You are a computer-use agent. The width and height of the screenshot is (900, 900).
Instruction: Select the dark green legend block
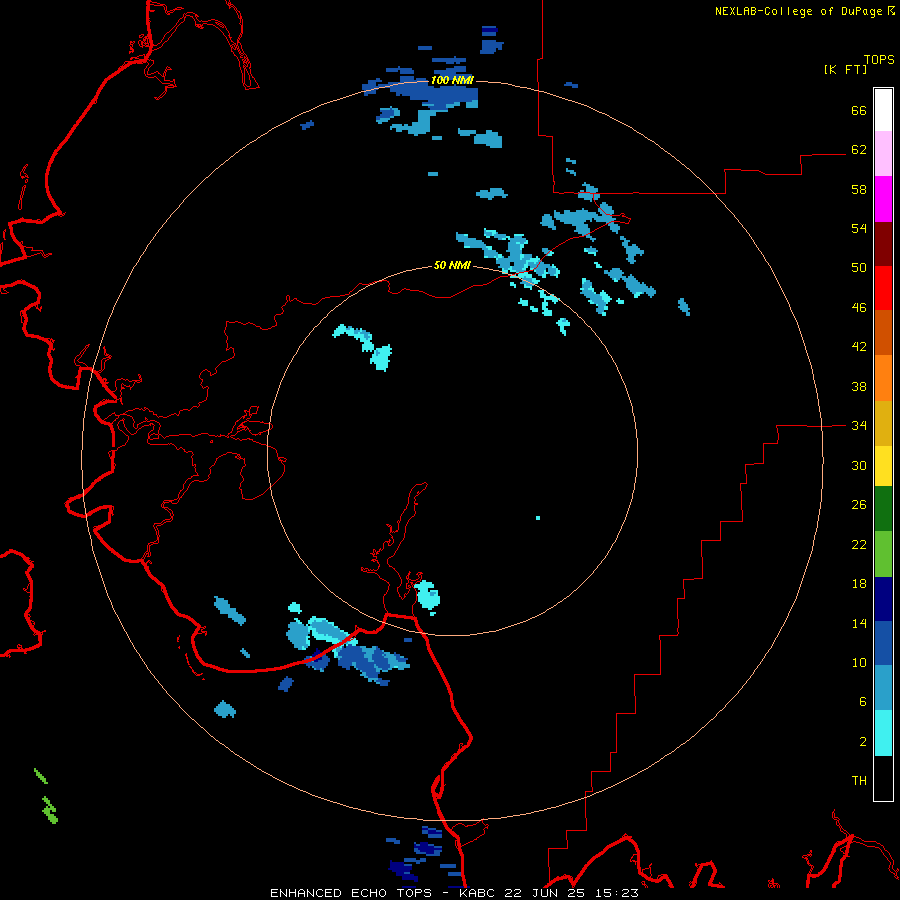pos(883,509)
